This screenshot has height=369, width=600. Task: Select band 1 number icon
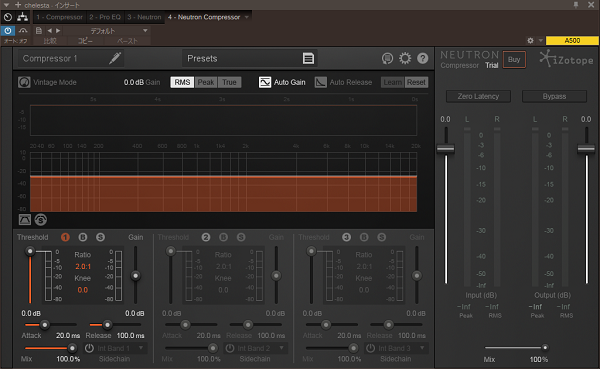pos(65,237)
